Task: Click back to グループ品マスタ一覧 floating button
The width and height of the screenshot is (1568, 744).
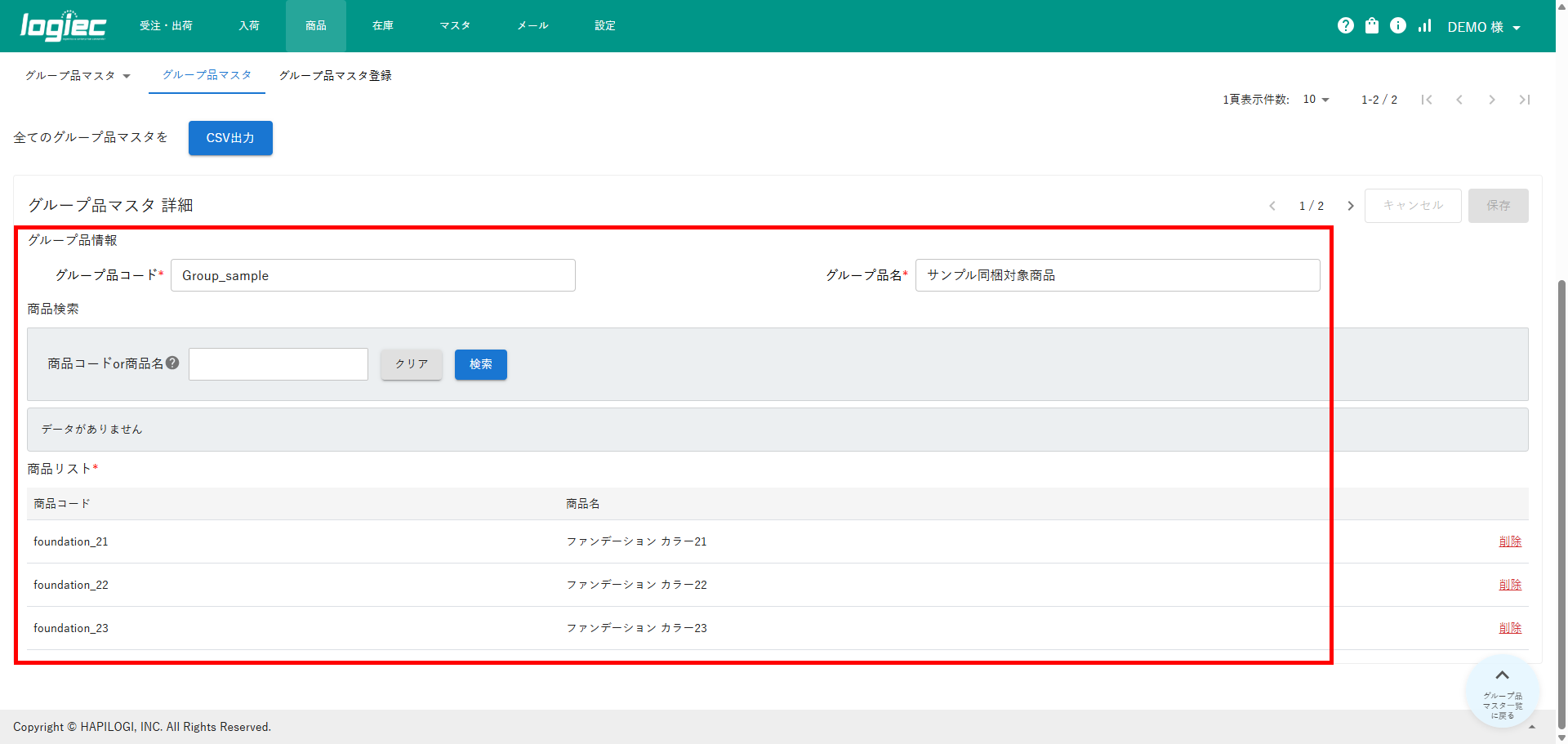Action: pyautogui.click(x=1502, y=694)
